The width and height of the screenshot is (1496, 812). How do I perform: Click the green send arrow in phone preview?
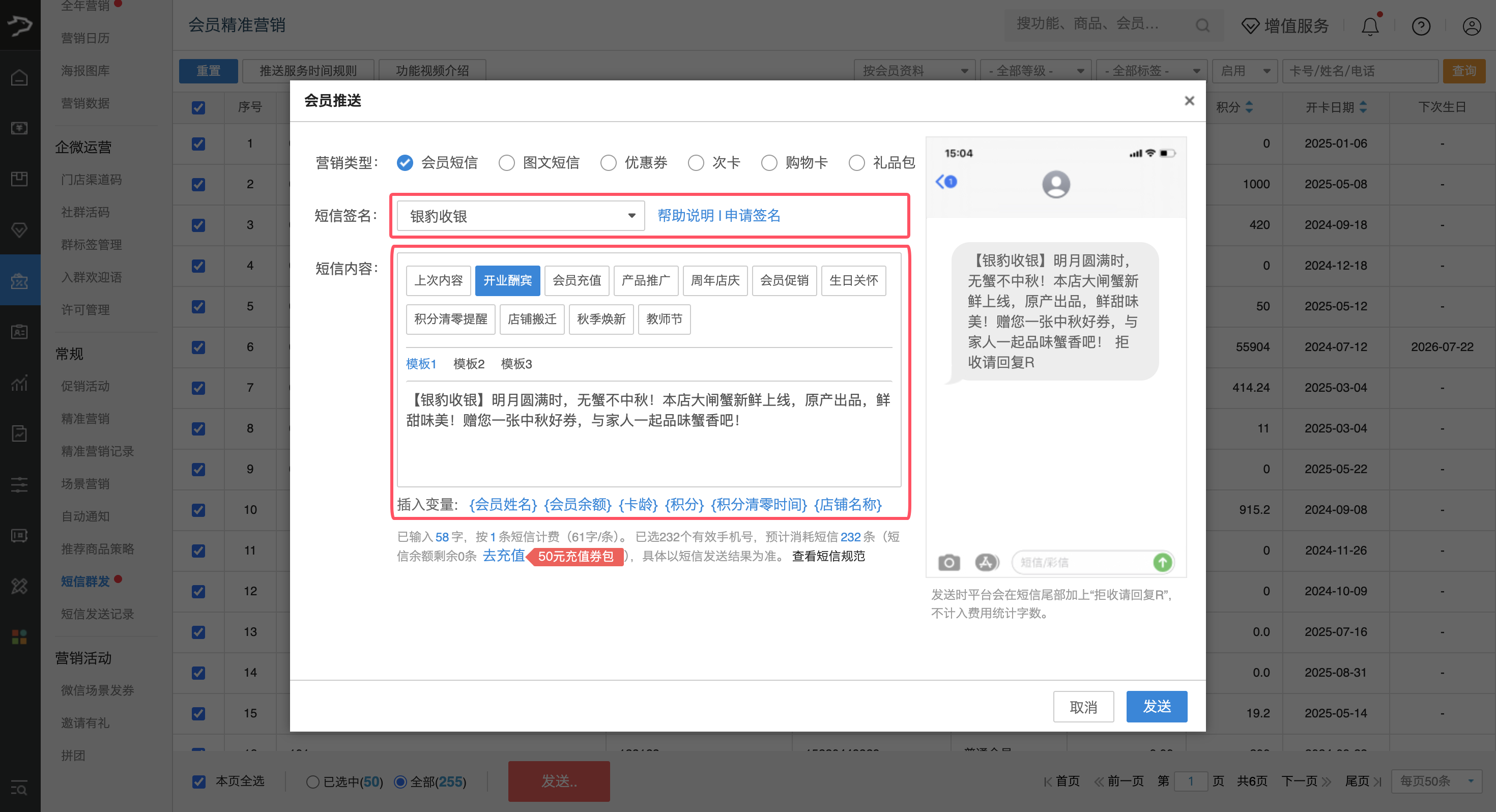1162,562
